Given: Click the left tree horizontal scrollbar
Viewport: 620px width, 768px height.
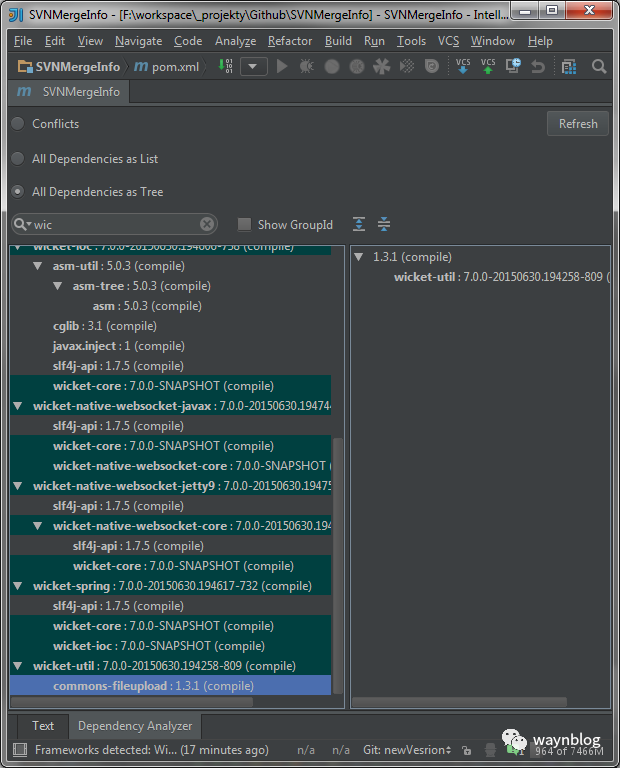Looking at the screenshot, I should (x=131, y=702).
